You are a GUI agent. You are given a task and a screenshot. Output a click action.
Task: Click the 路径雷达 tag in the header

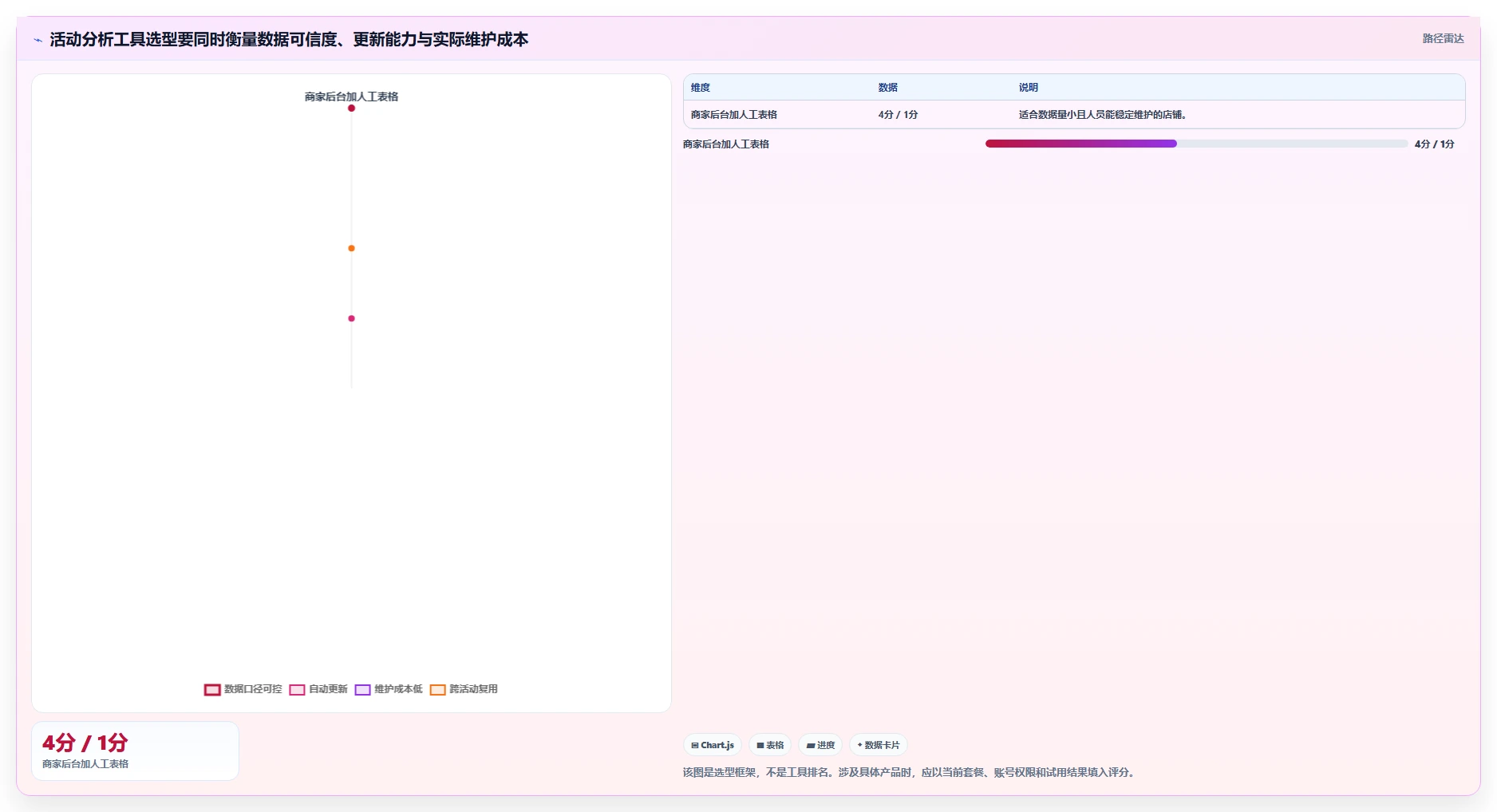click(x=1443, y=38)
